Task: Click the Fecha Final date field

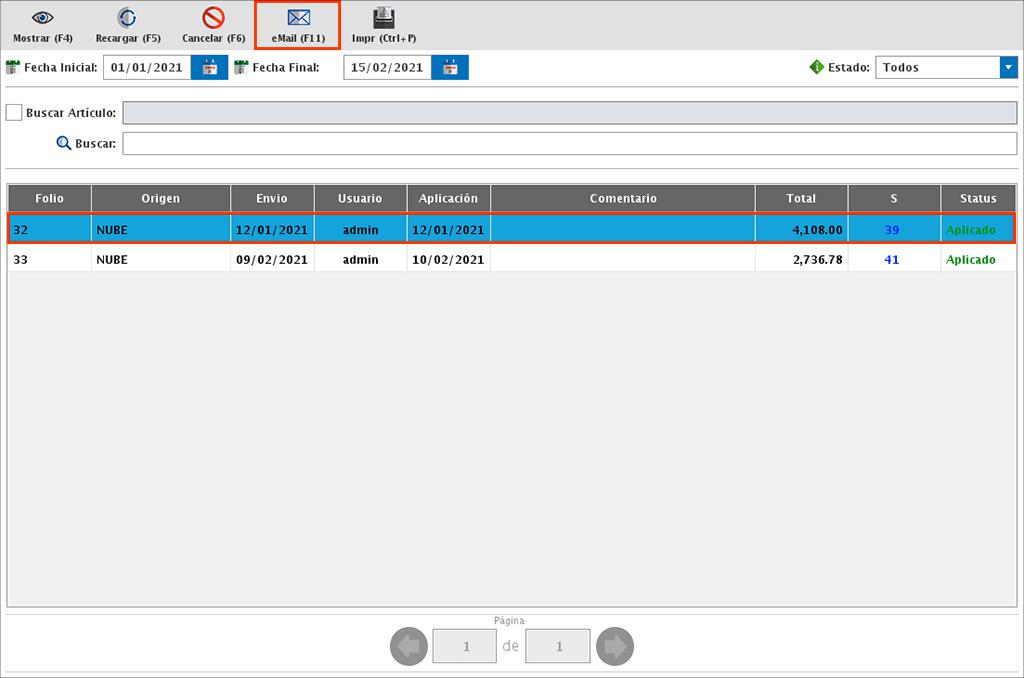Action: [x=387, y=68]
